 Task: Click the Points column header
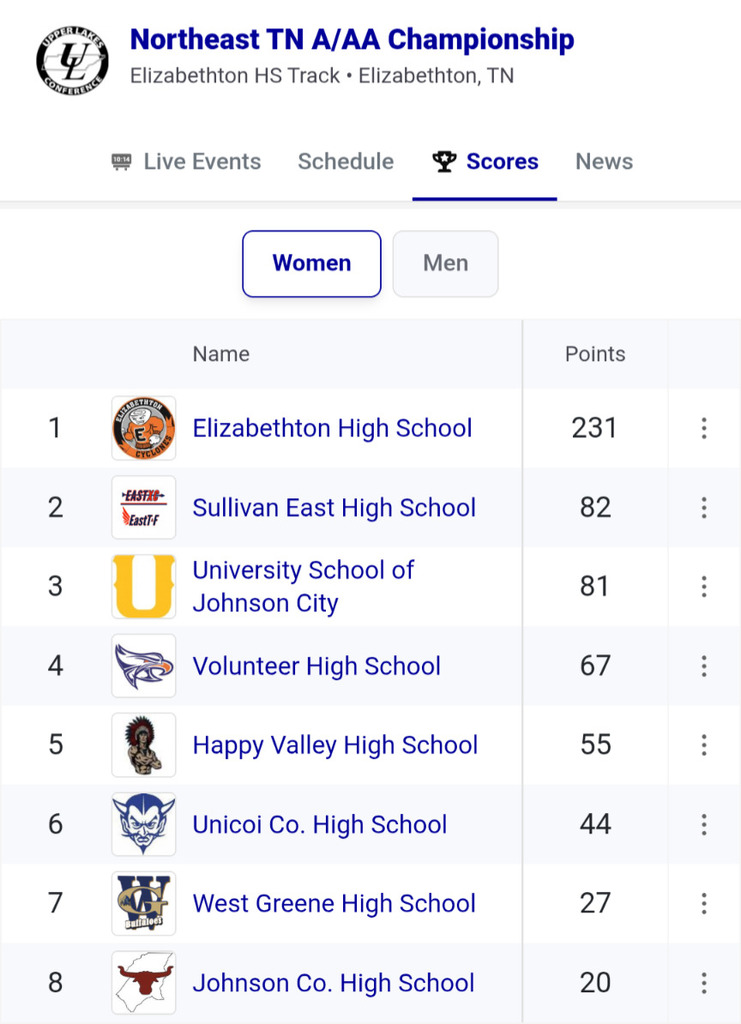point(595,354)
